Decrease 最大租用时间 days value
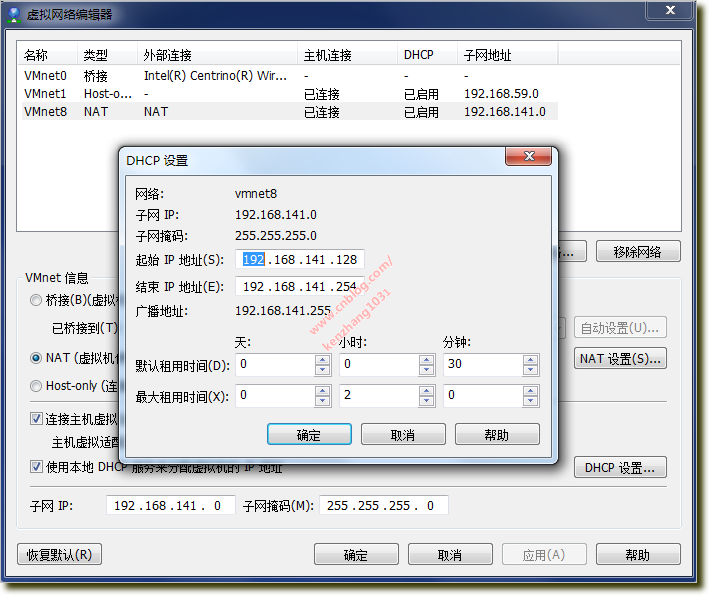 tap(322, 401)
